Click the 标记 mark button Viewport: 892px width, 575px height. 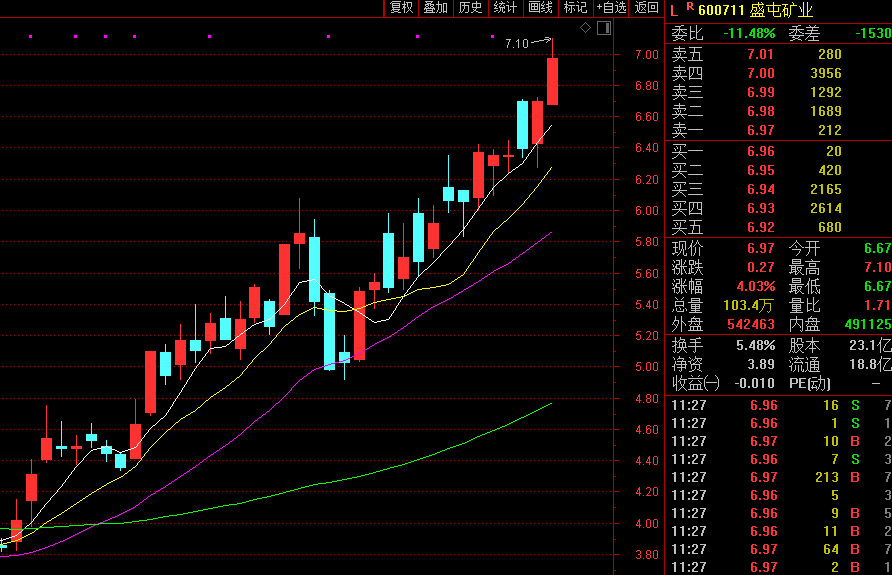pos(575,8)
